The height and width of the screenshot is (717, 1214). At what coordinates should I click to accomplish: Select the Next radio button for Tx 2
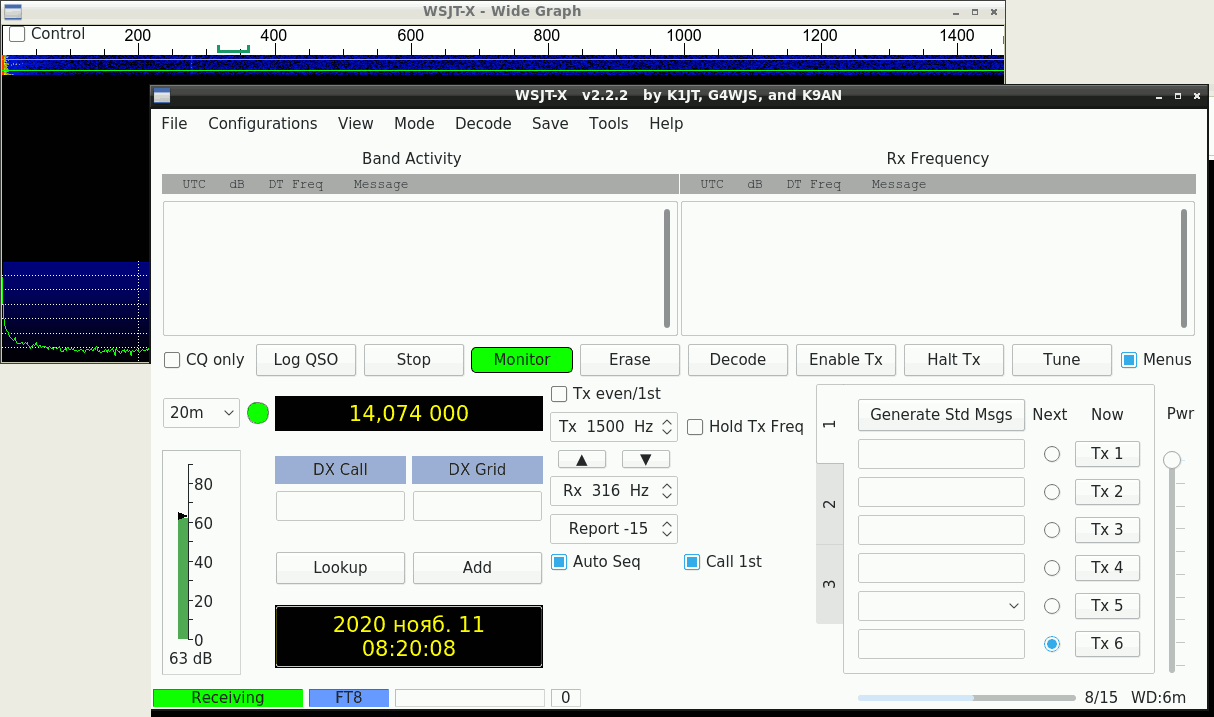point(1052,492)
